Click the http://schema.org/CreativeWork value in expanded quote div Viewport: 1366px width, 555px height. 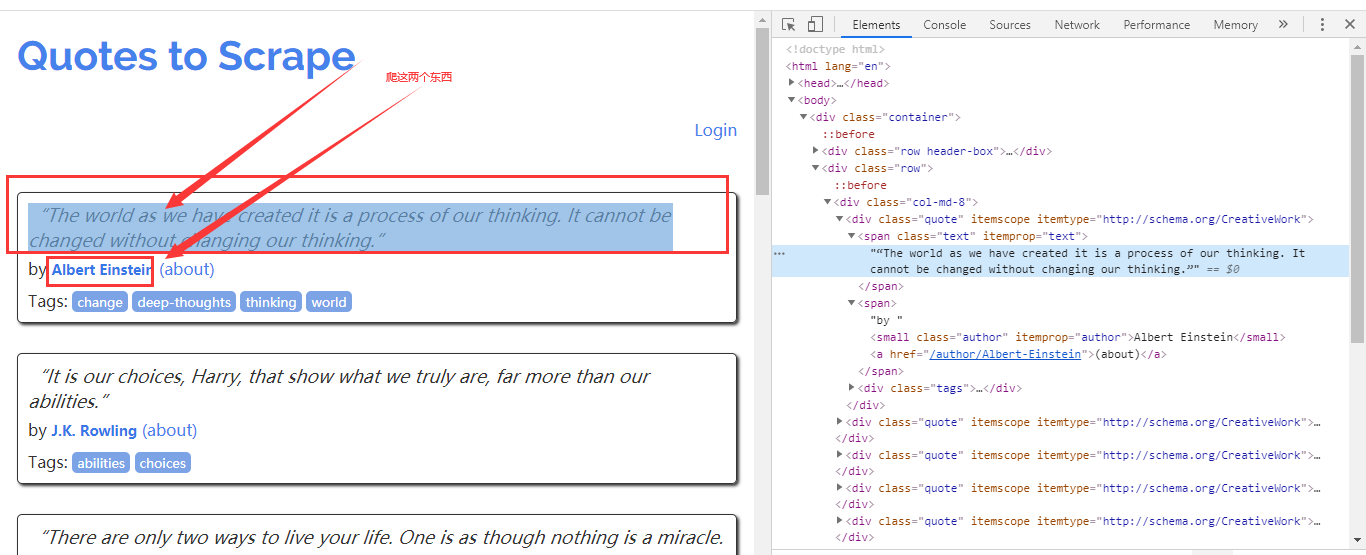tap(1204, 219)
